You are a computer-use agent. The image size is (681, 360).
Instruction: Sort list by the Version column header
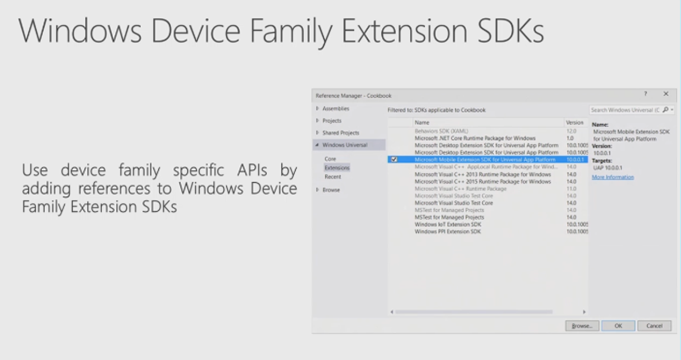[x=576, y=122]
